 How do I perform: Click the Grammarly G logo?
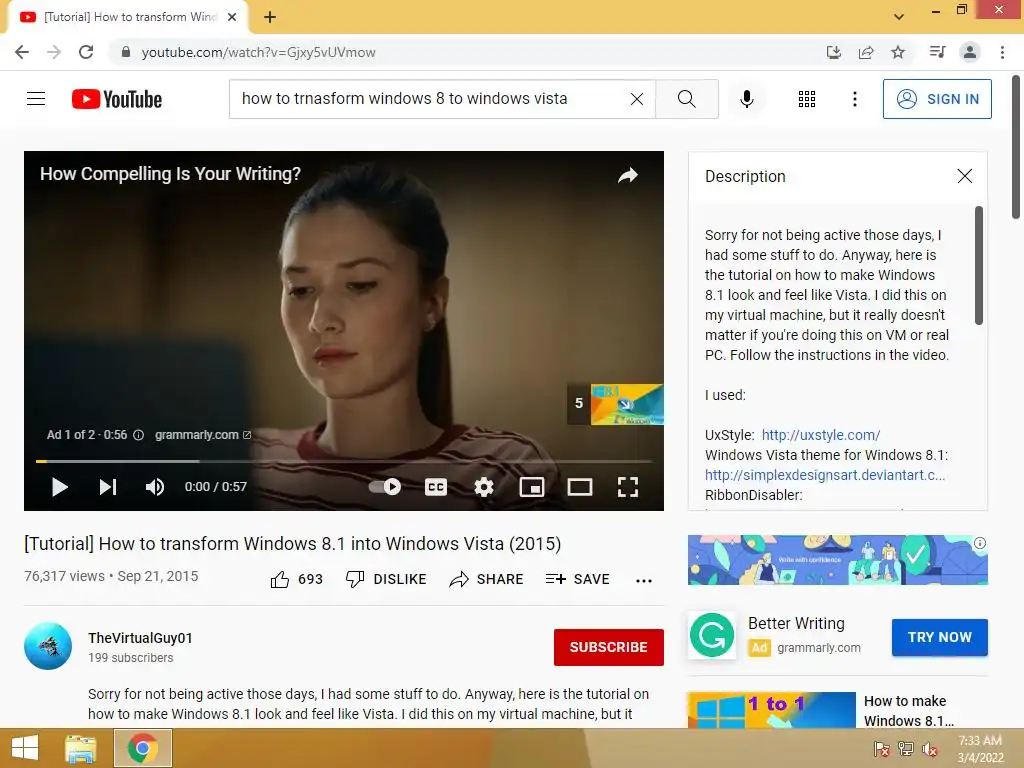click(712, 635)
